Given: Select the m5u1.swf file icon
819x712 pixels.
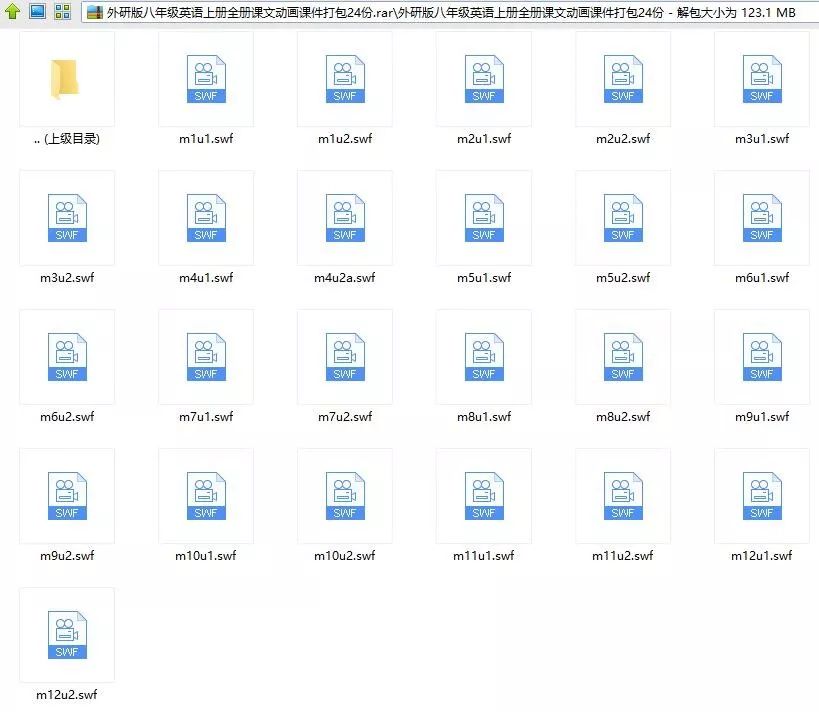Looking at the screenshot, I should (x=484, y=218).
